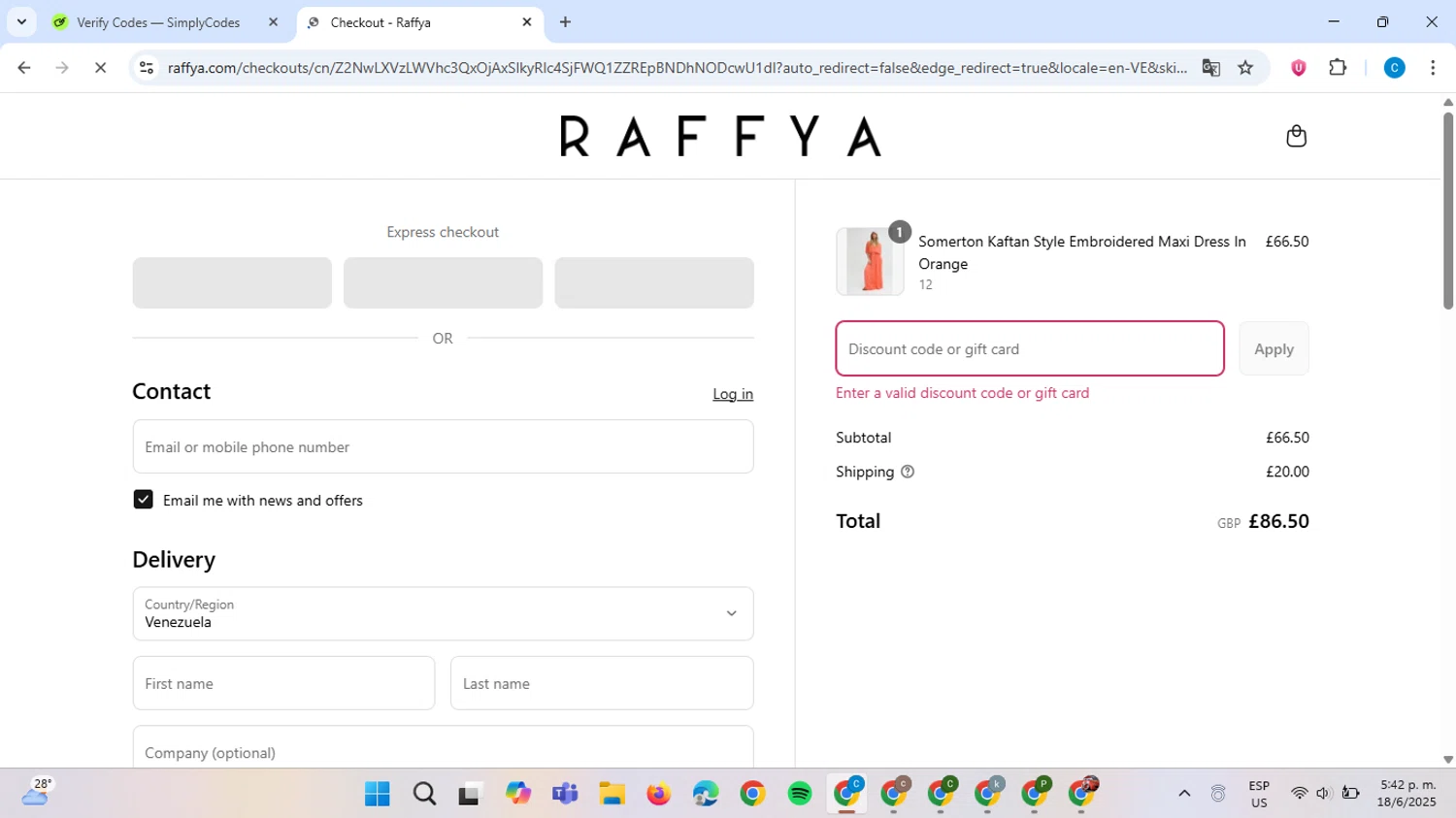
Task: Open Microsoft Teams from taskbar
Action: 565,794
